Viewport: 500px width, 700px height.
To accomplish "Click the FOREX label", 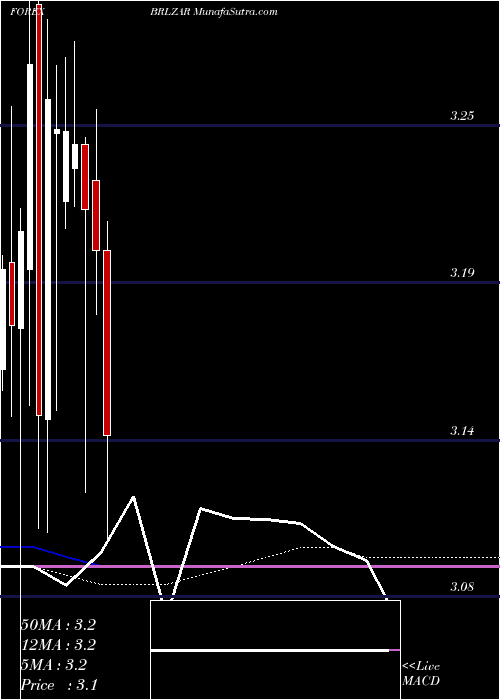I will click(27, 12).
